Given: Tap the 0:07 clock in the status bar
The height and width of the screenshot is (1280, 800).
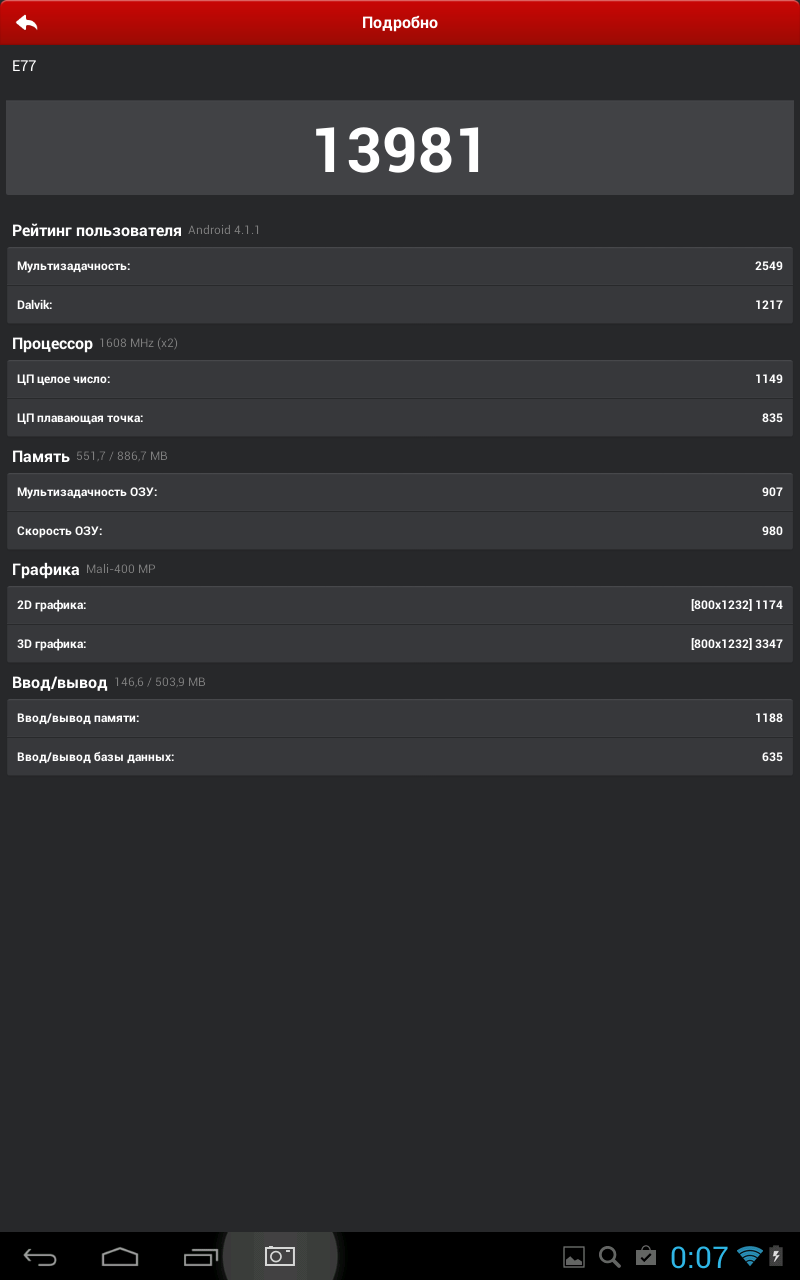Looking at the screenshot, I should [699, 1257].
